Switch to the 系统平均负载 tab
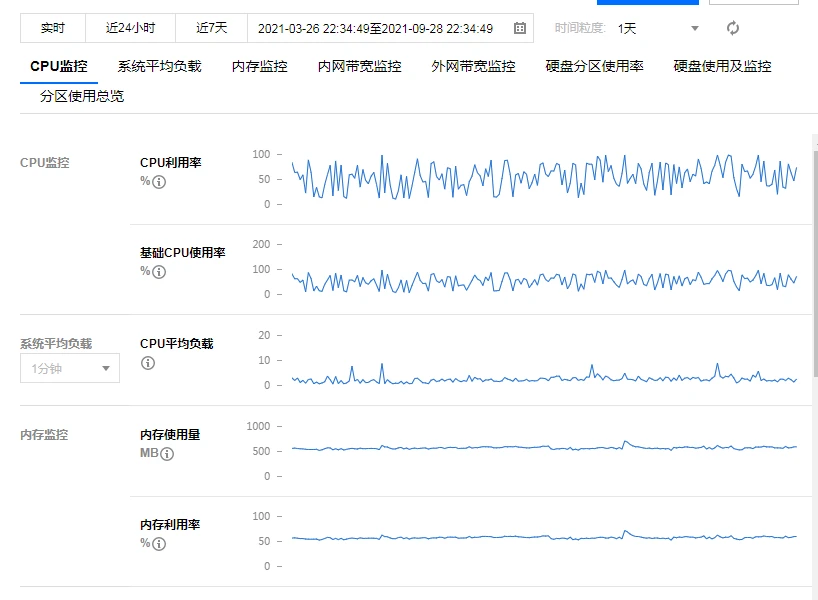Screen dimensions: 818x600 [x=159, y=66]
